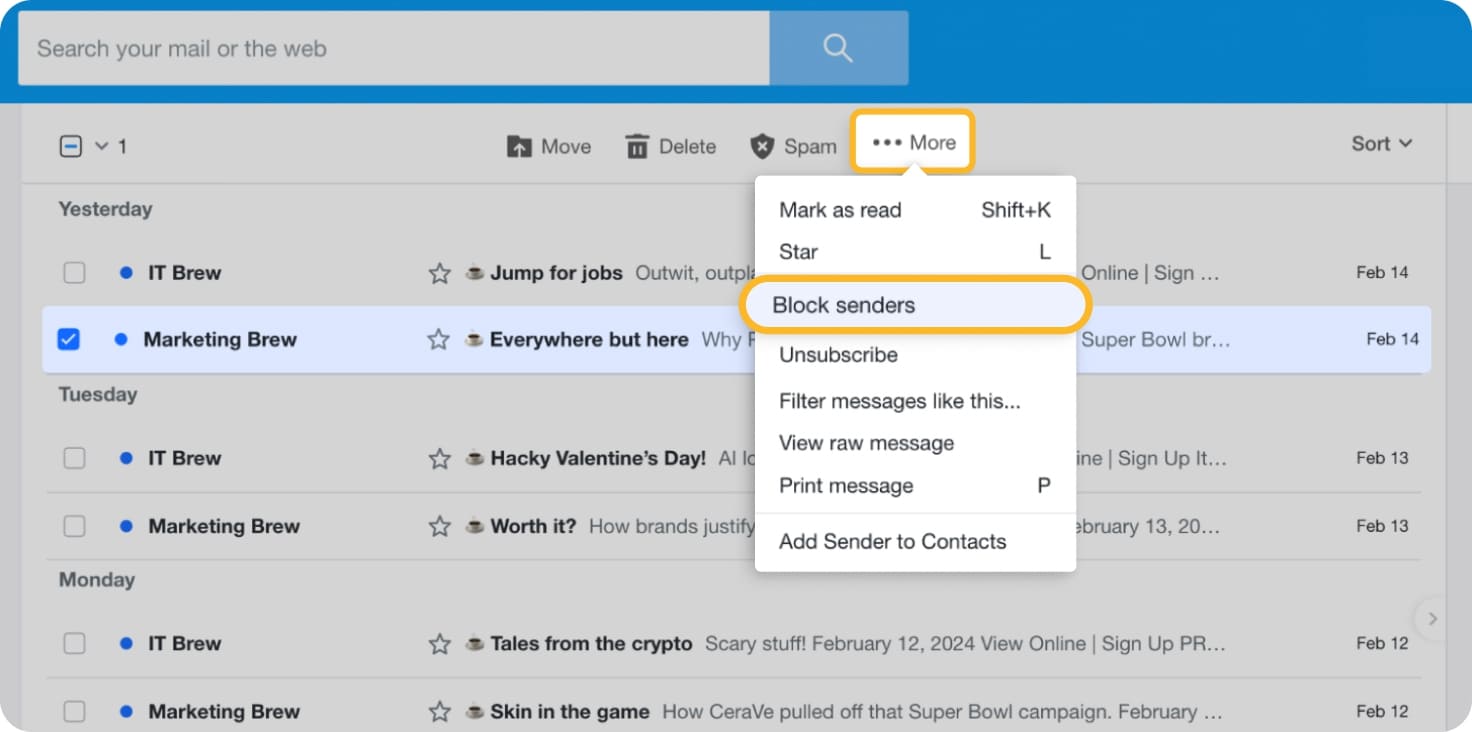
Task: Click the select-all checkbox at top left
Action: (x=69, y=145)
